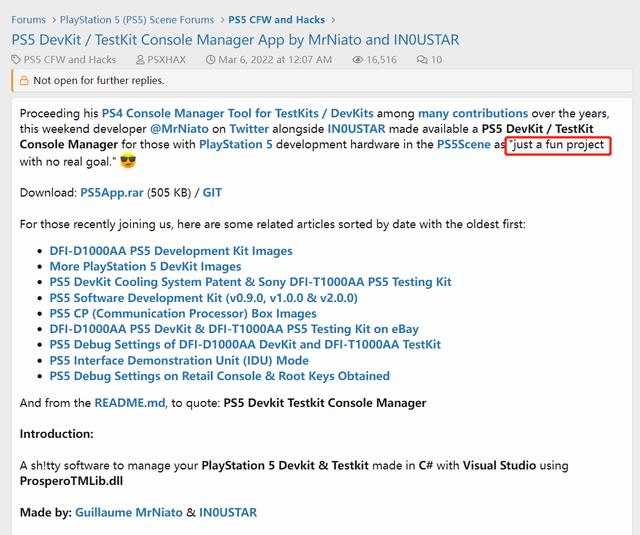Open the @MrNiato mention link

tap(179, 129)
